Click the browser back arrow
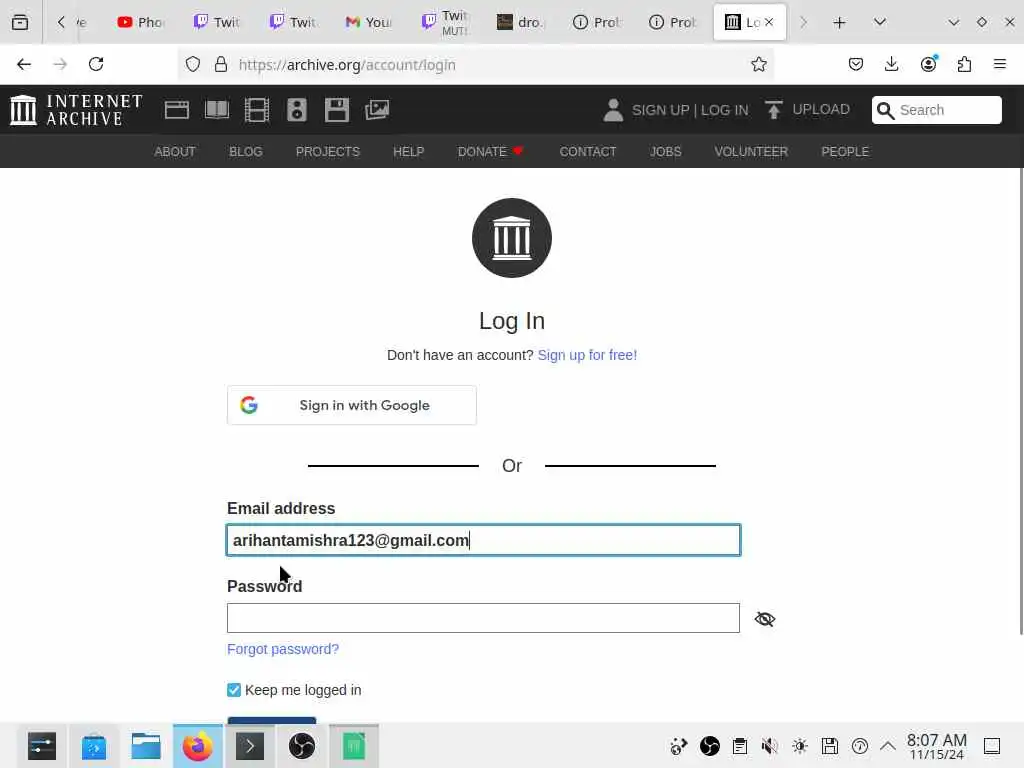This screenshot has width=1024, height=768. (x=24, y=64)
